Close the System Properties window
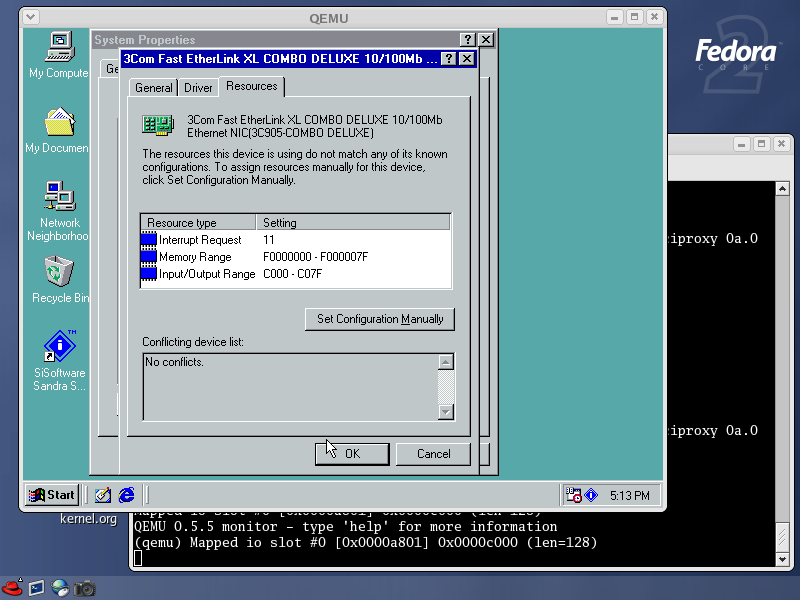The height and width of the screenshot is (600, 800). 486,40
